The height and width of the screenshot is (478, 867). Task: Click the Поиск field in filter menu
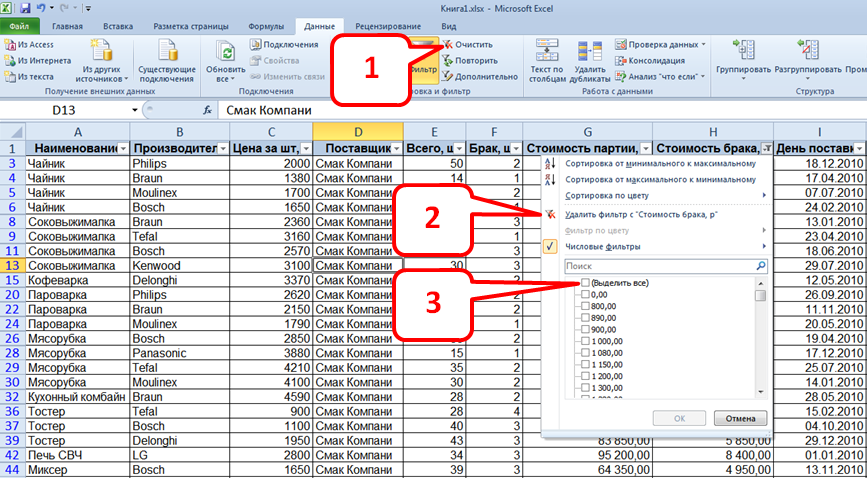click(x=658, y=267)
